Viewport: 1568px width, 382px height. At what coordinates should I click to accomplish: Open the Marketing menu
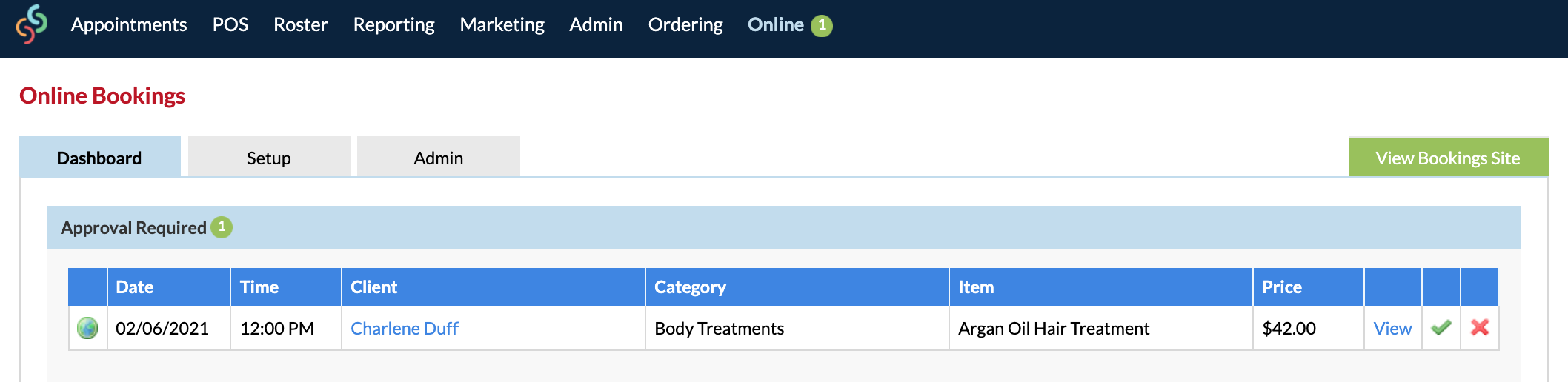point(502,24)
